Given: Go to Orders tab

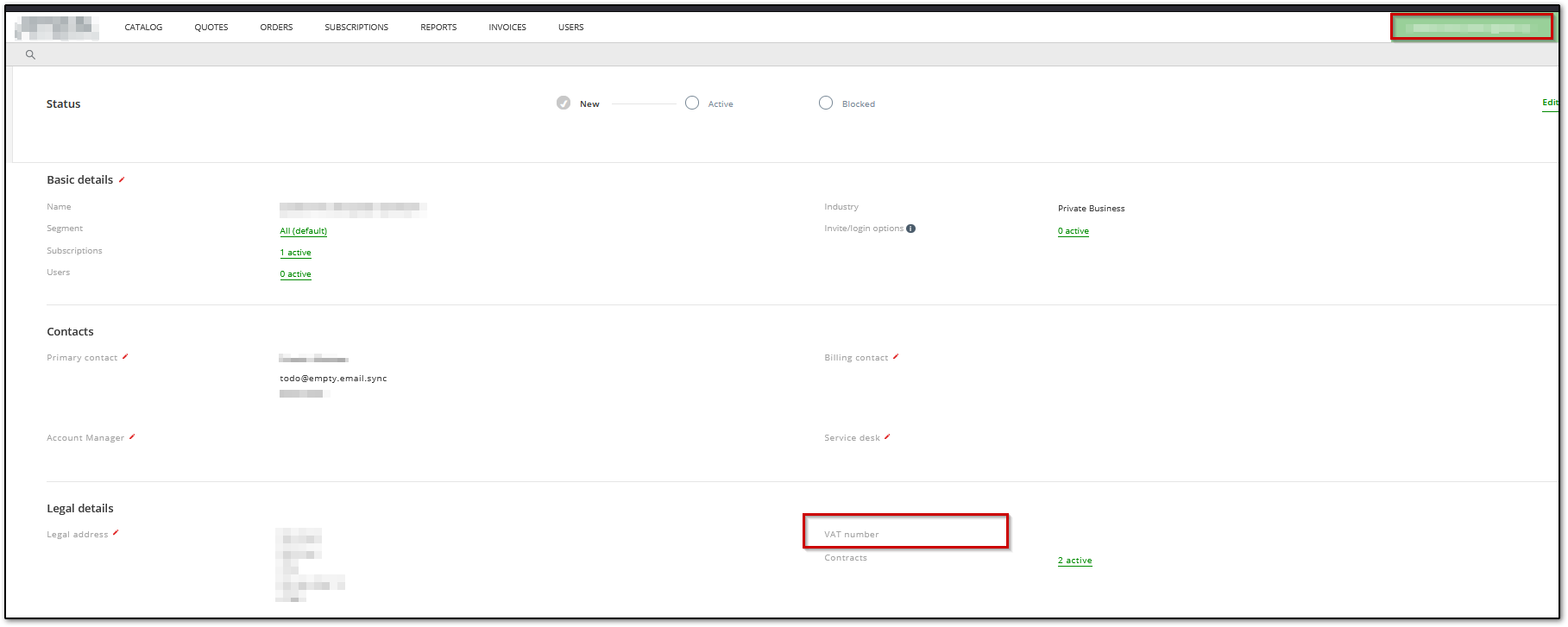Looking at the screenshot, I should point(276,28).
